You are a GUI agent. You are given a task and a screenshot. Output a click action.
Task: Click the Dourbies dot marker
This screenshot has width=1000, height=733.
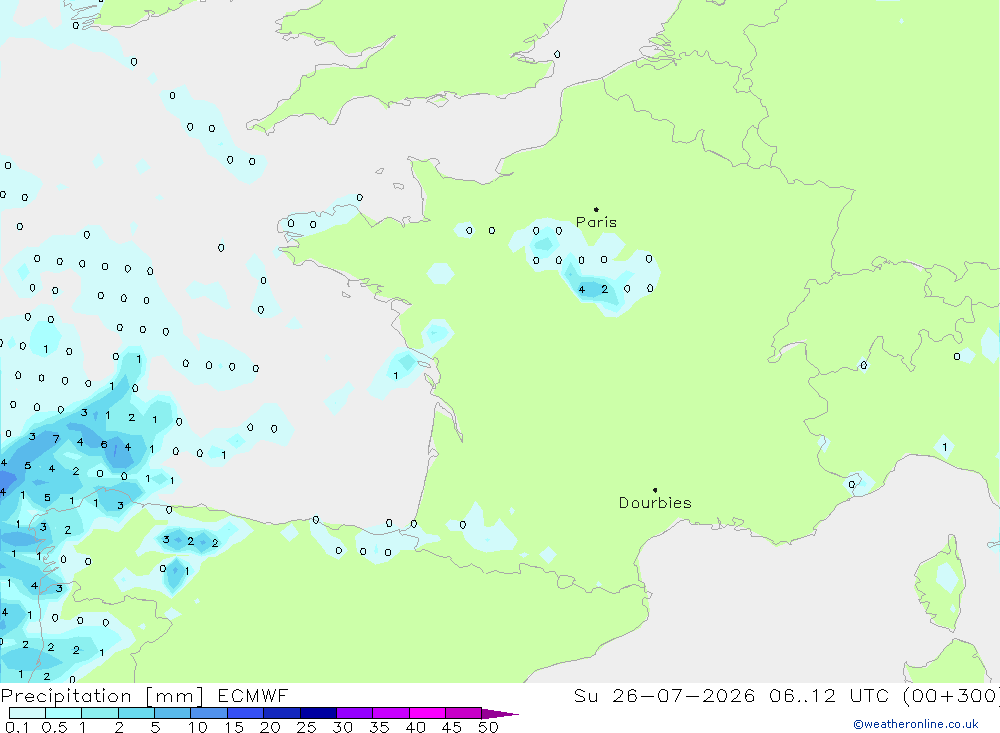point(655,490)
